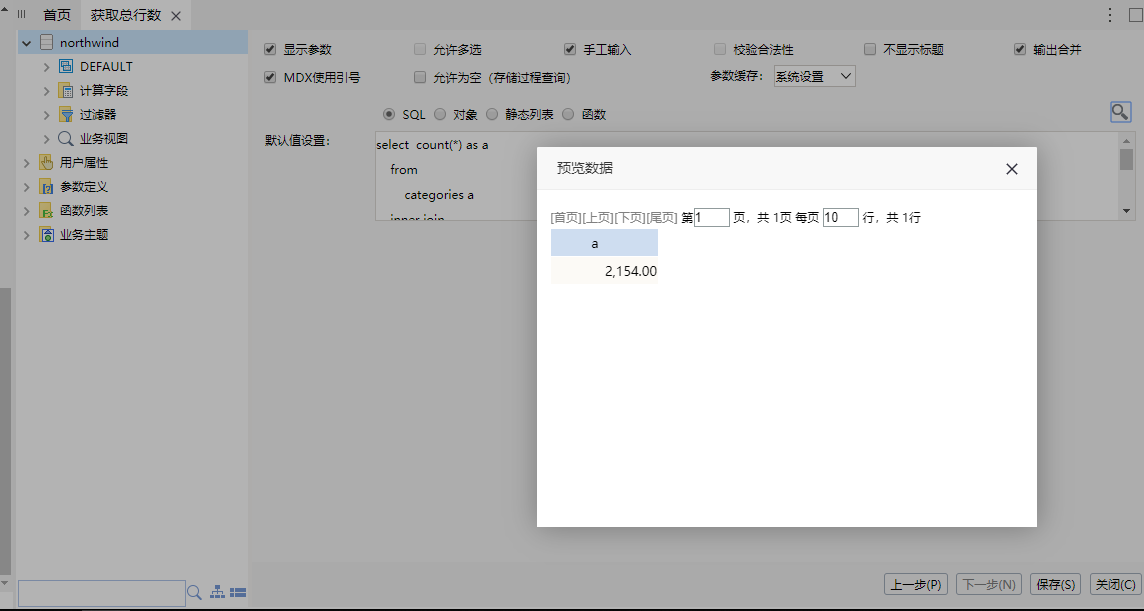Viewport: 1144px width, 611px height.
Task: Click the column header a
Action: point(604,243)
